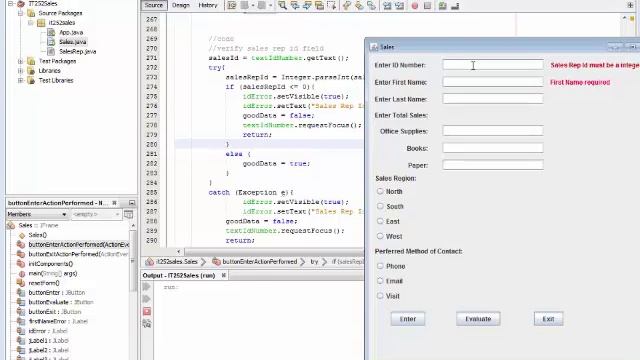Toggle Highlight Search toolbar icon

(320, 5)
